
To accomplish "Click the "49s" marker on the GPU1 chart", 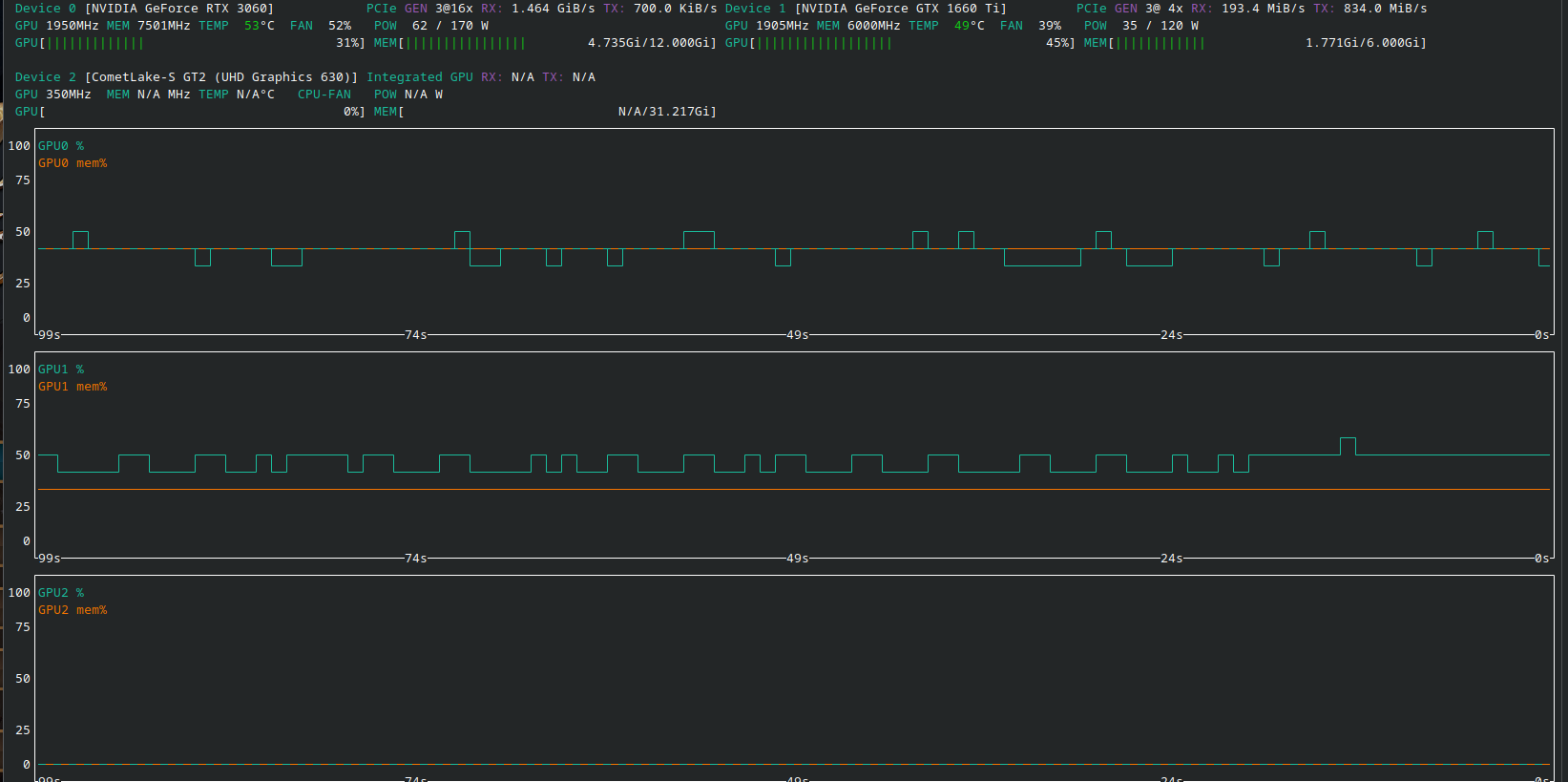I will [798, 559].
